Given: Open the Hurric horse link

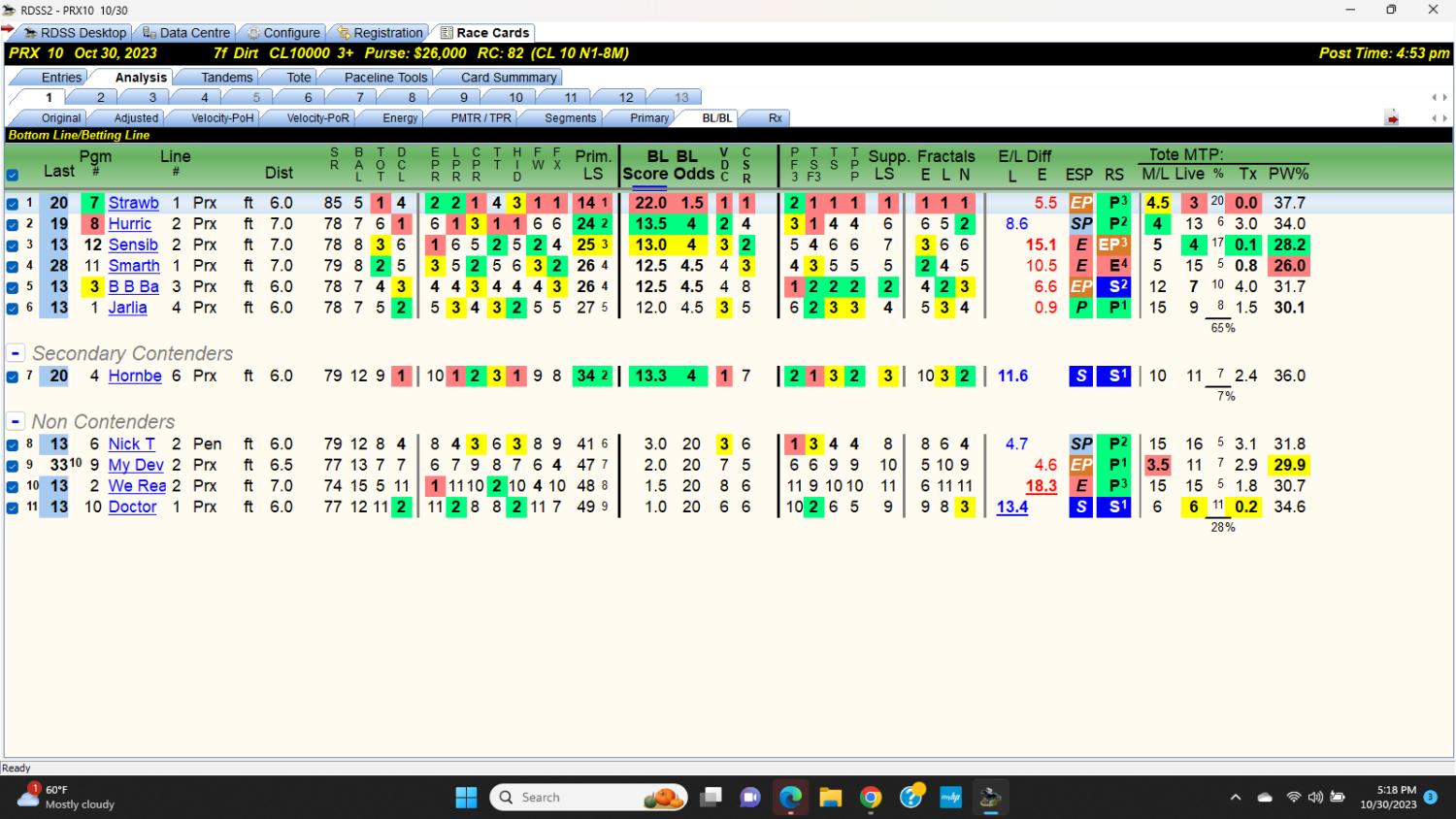Looking at the screenshot, I should point(130,224).
